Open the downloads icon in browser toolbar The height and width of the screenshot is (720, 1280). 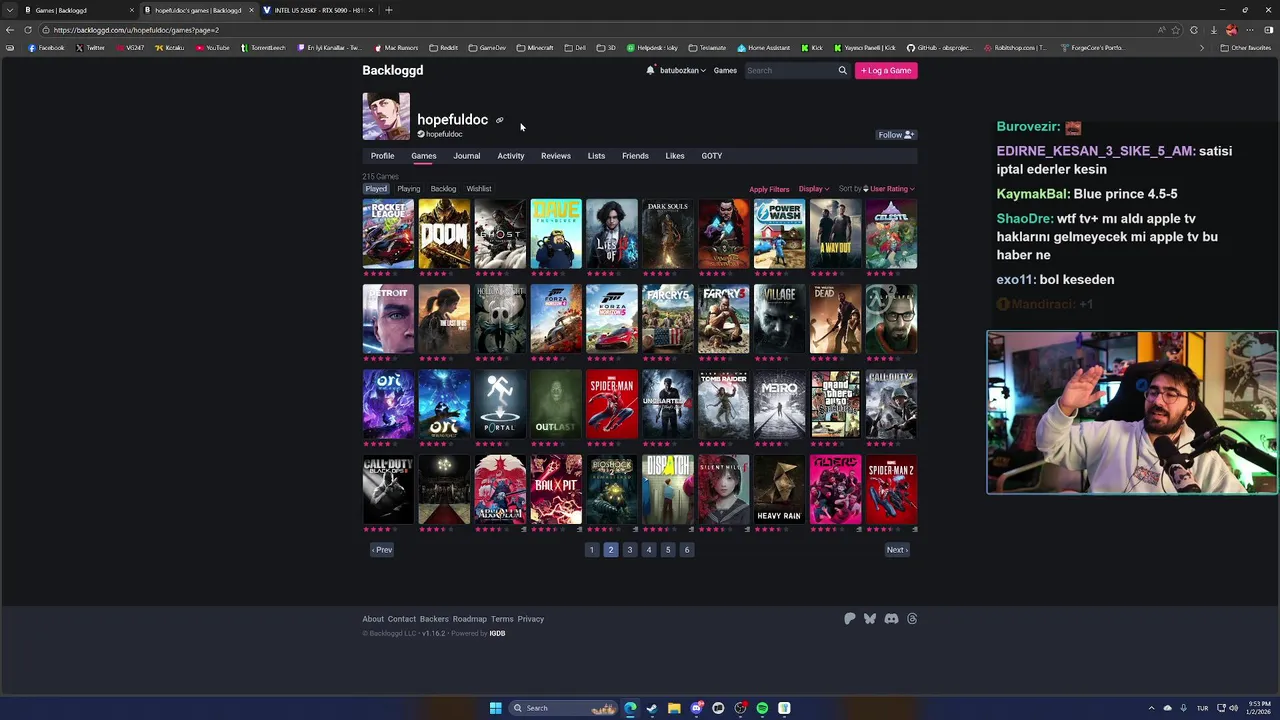(1213, 30)
